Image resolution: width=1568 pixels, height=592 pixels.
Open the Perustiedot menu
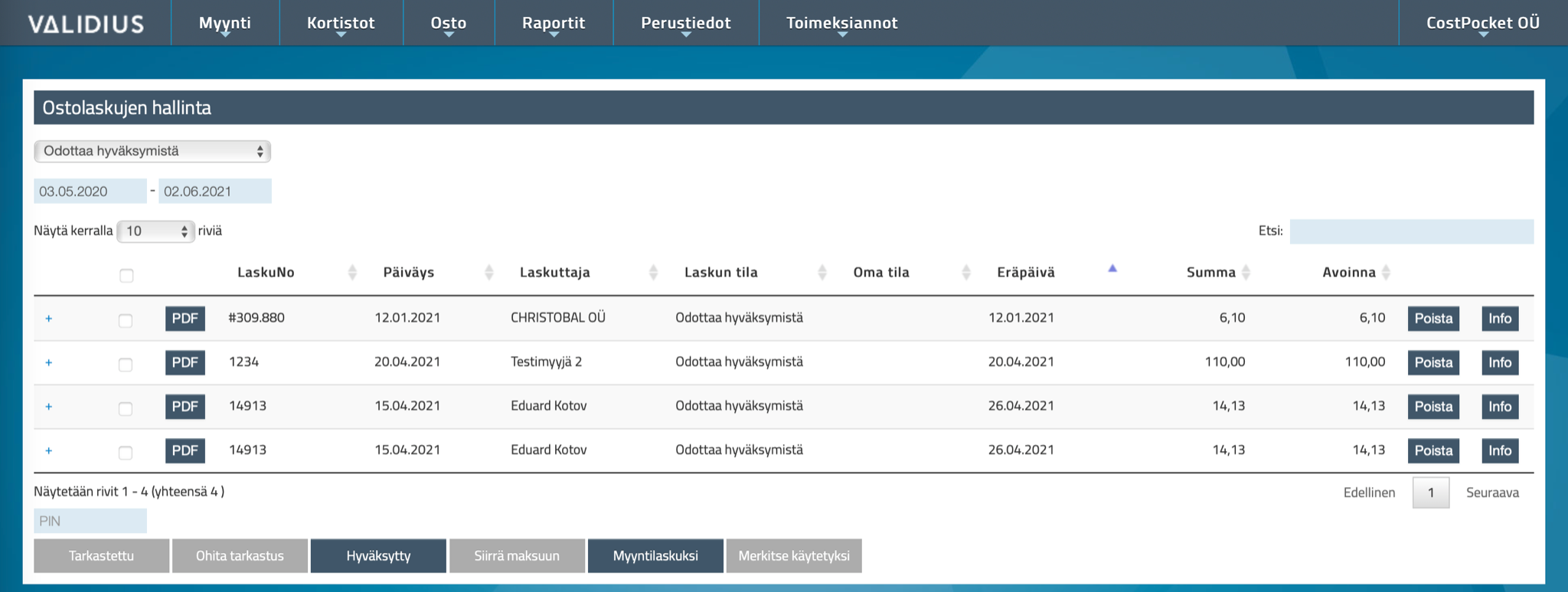(686, 23)
